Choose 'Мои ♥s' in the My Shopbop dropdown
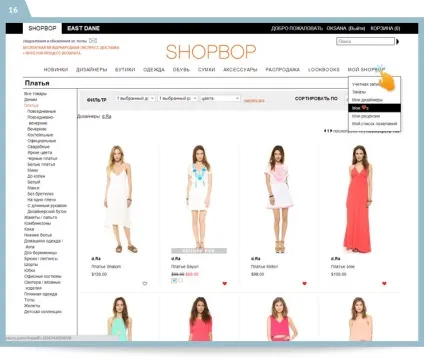The height and width of the screenshot is (360, 424). [x=374, y=108]
